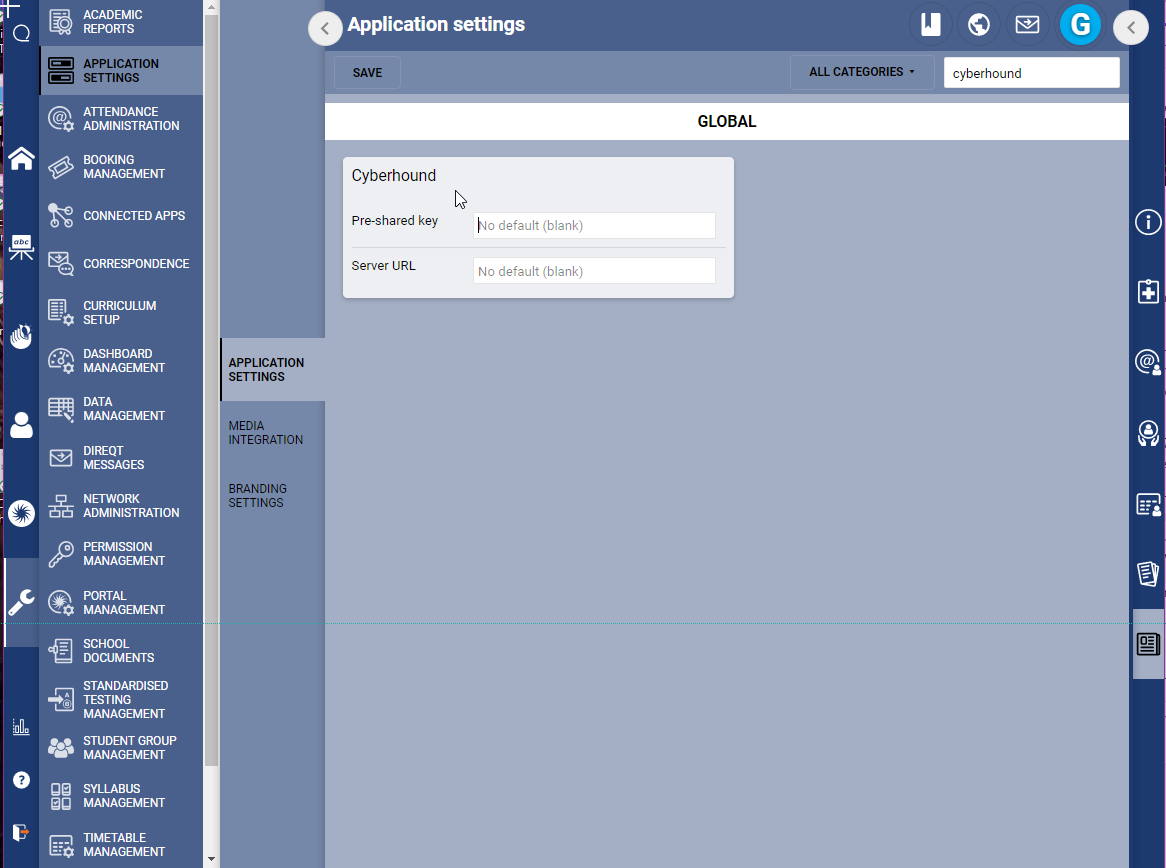Collapse the panel with the left-arrow beside Application settings
Viewport: 1166px width, 868px height.
click(x=325, y=28)
